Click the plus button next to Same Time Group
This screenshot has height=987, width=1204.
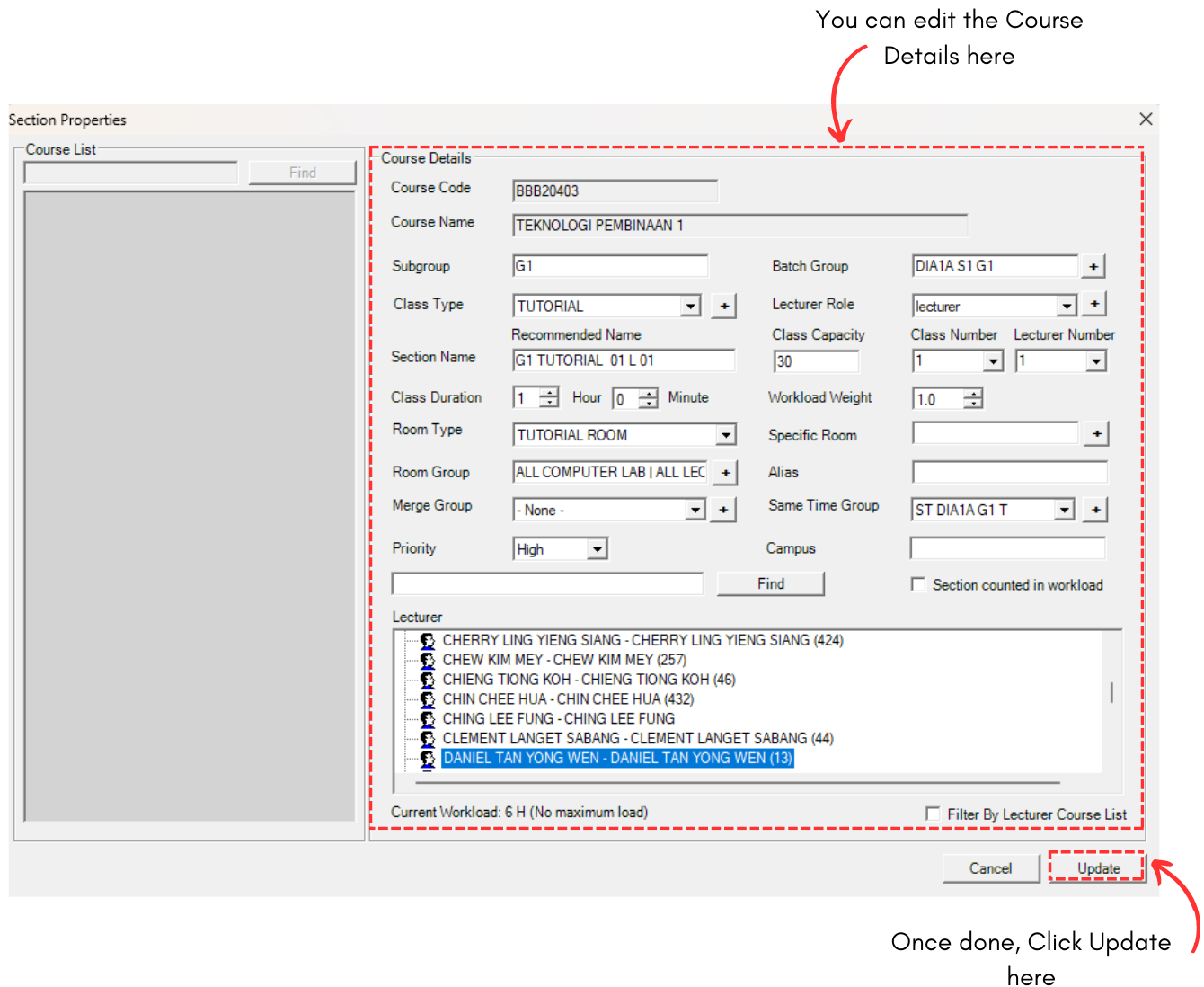[1094, 511]
